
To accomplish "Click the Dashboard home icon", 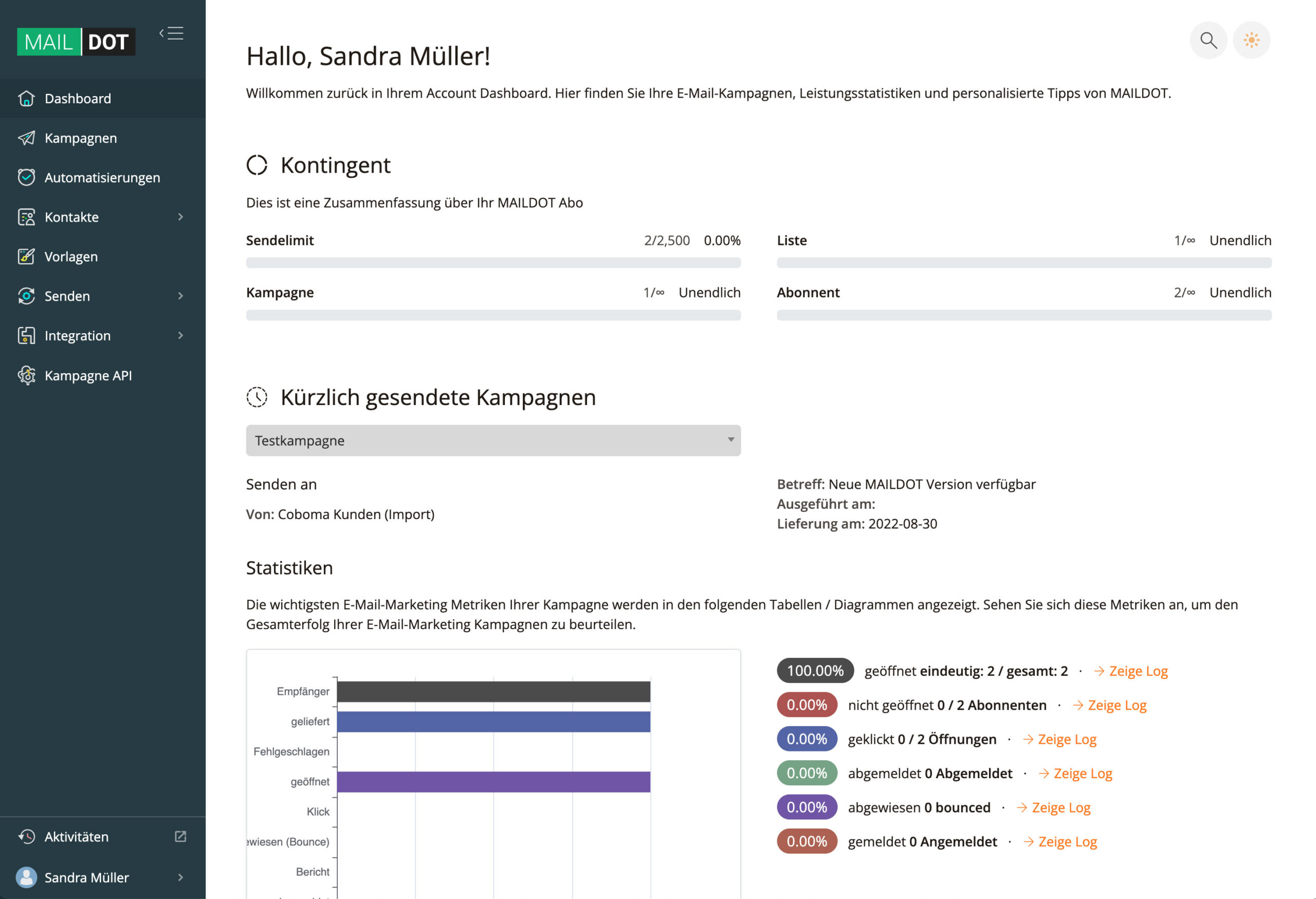I will (x=26, y=99).
